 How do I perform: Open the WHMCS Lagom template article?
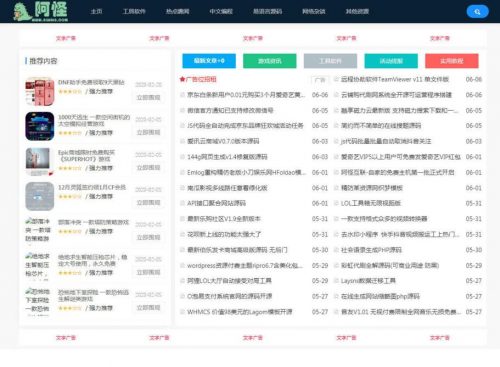pos(239,312)
